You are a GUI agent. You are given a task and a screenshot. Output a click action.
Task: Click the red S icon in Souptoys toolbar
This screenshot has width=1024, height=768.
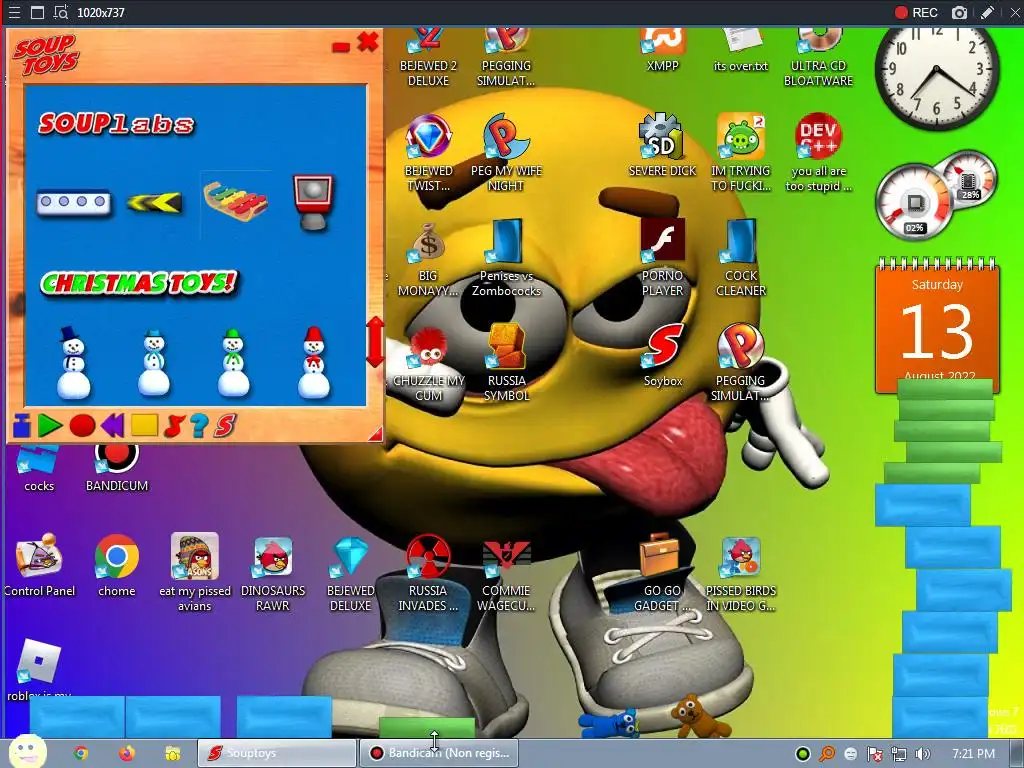224,426
